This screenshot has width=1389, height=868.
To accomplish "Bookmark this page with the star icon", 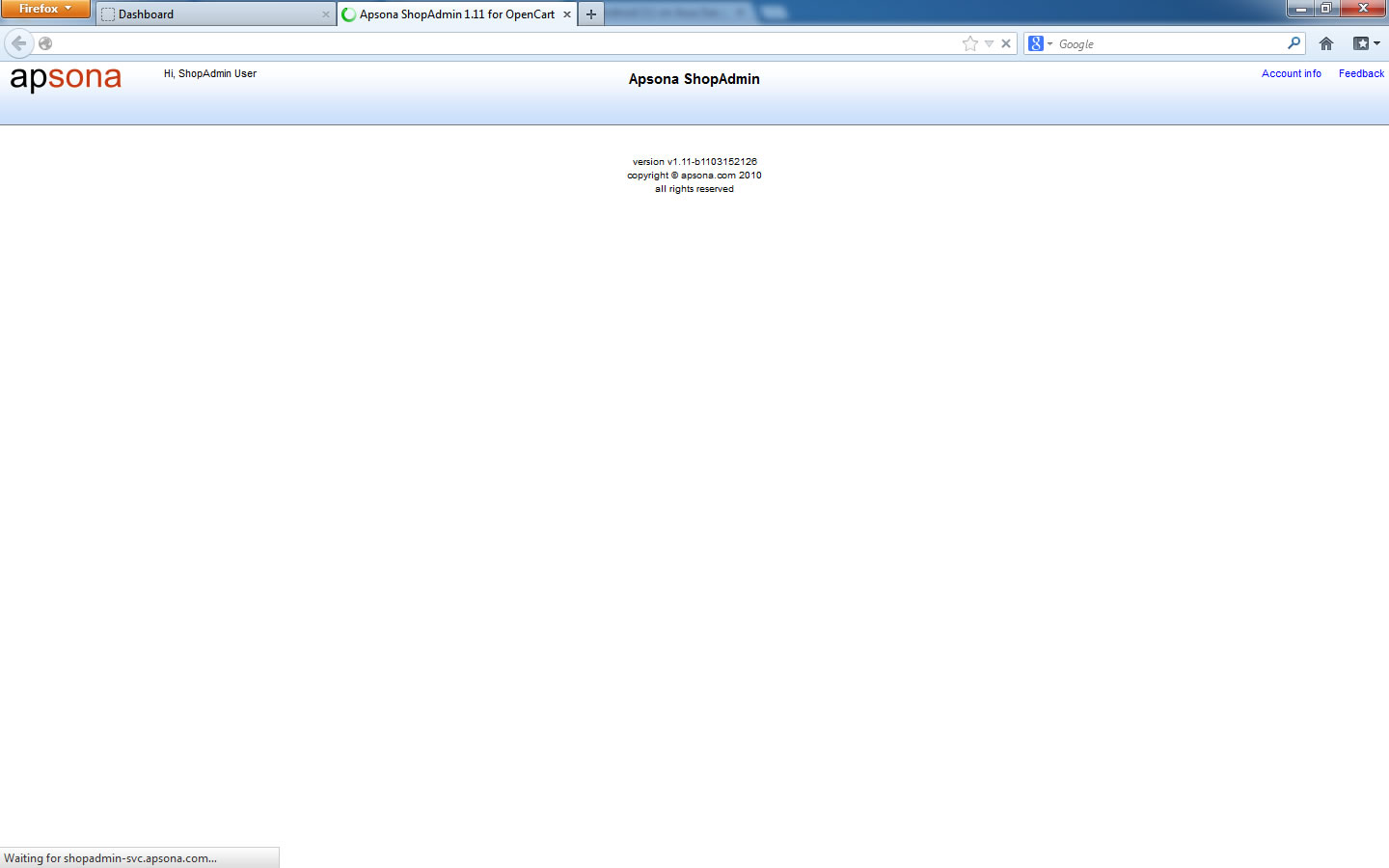I will pos(970,43).
